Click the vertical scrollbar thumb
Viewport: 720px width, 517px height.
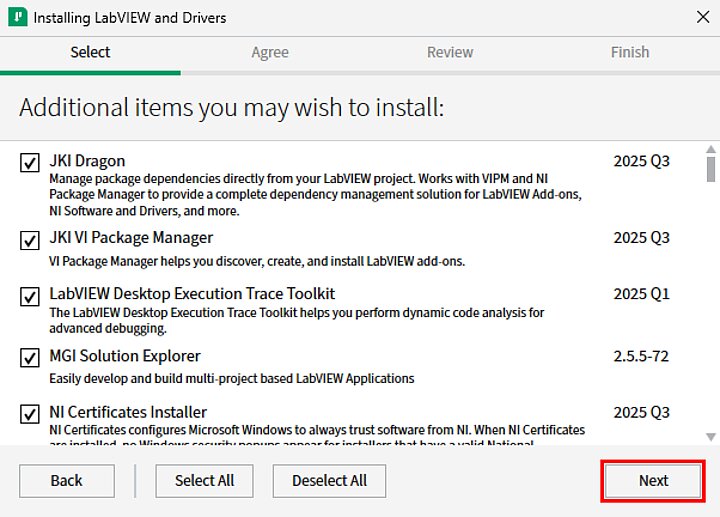point(711,169)
